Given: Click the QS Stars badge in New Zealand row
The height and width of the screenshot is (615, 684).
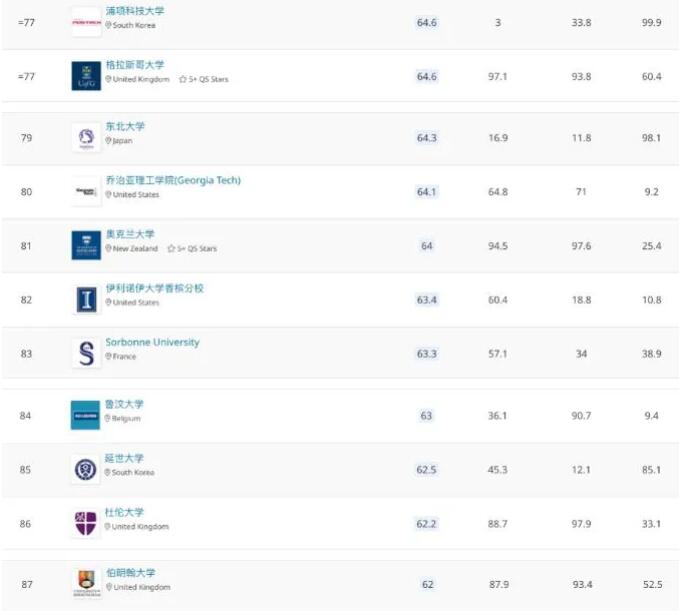Looking at the screenshot, I should click(x=192, y=249).
